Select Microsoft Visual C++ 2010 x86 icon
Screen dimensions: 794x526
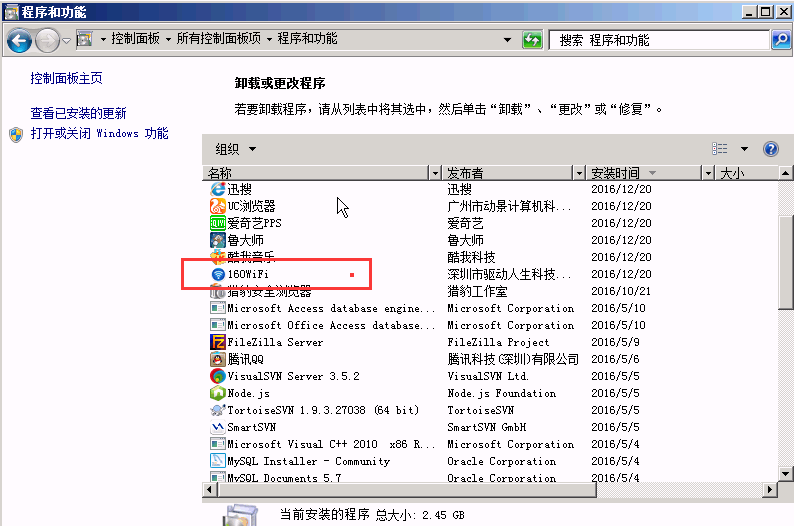tap(218, 444)
